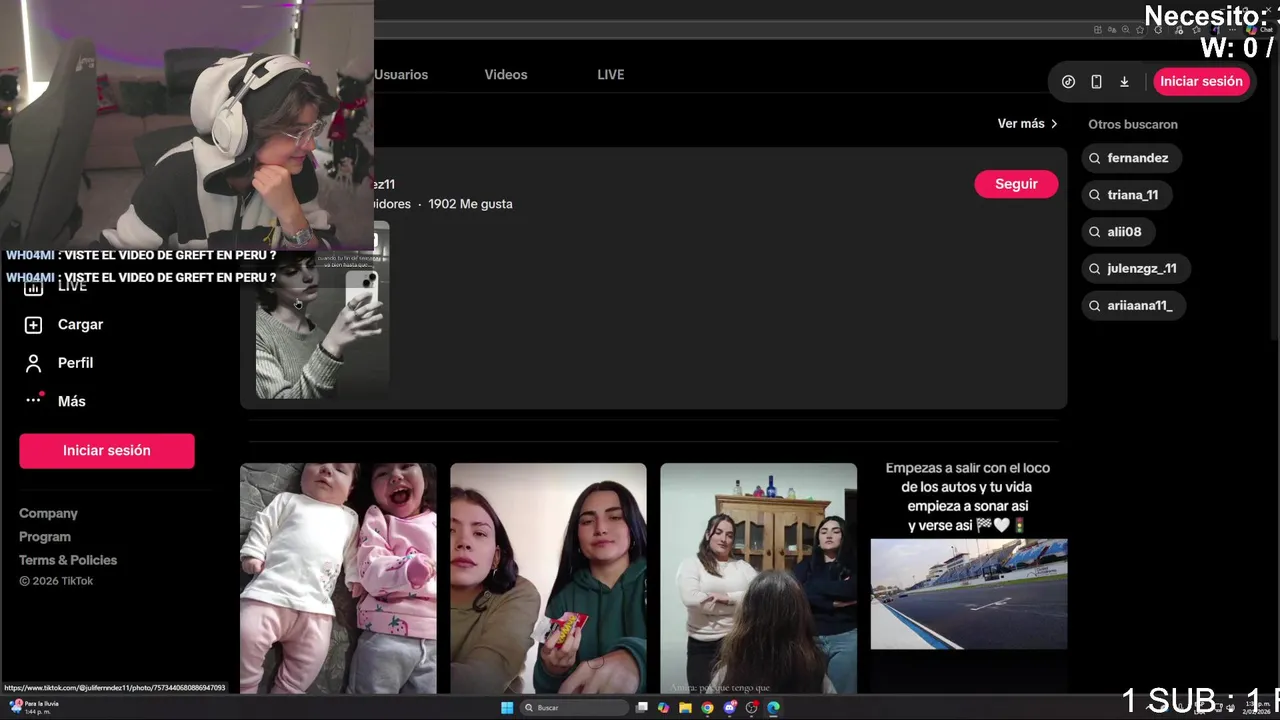Click the TikTok coin icon in top pill

tap(1068, 82)
